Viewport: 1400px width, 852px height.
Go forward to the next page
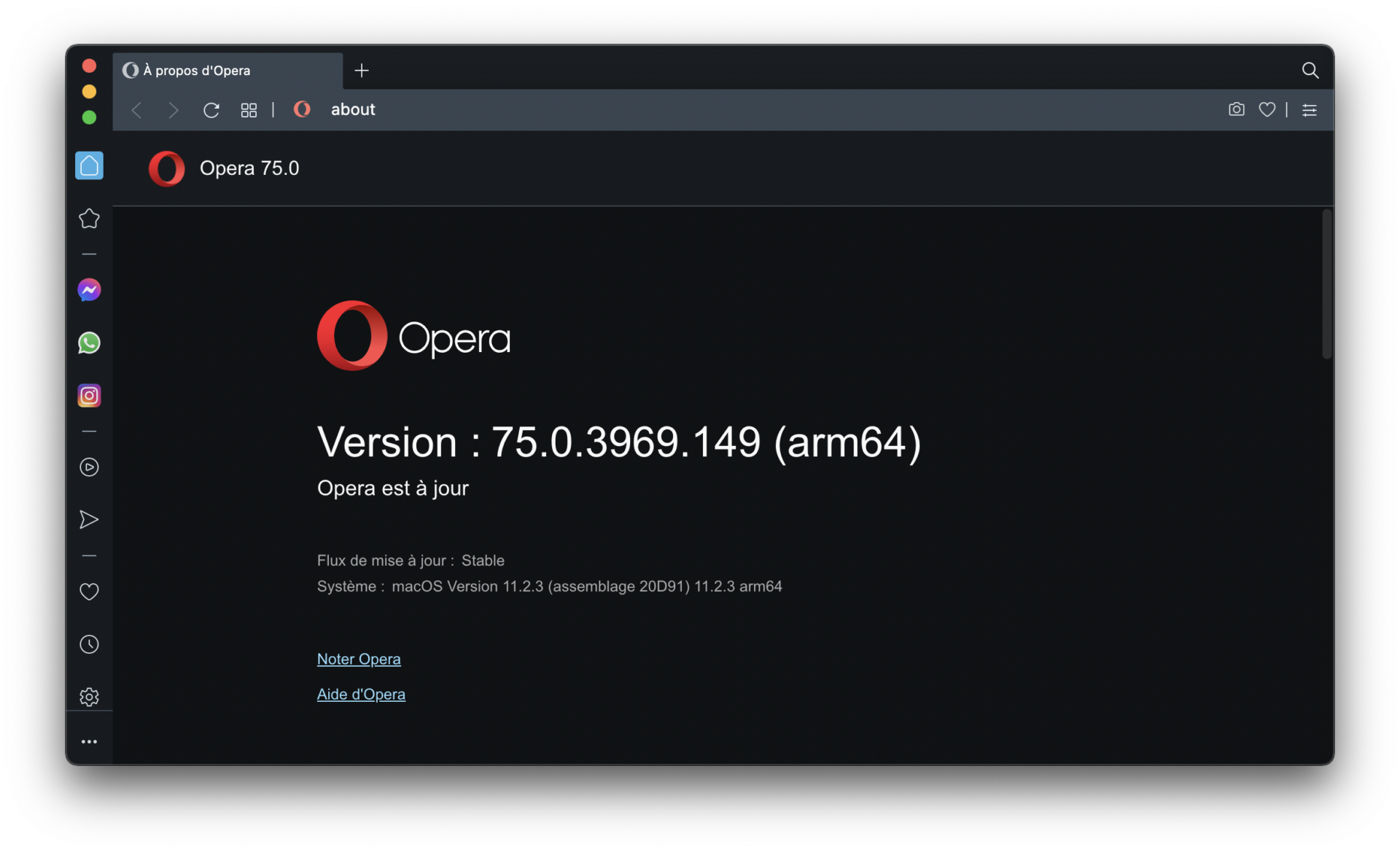pyautogui.click(x=173, y=110)
